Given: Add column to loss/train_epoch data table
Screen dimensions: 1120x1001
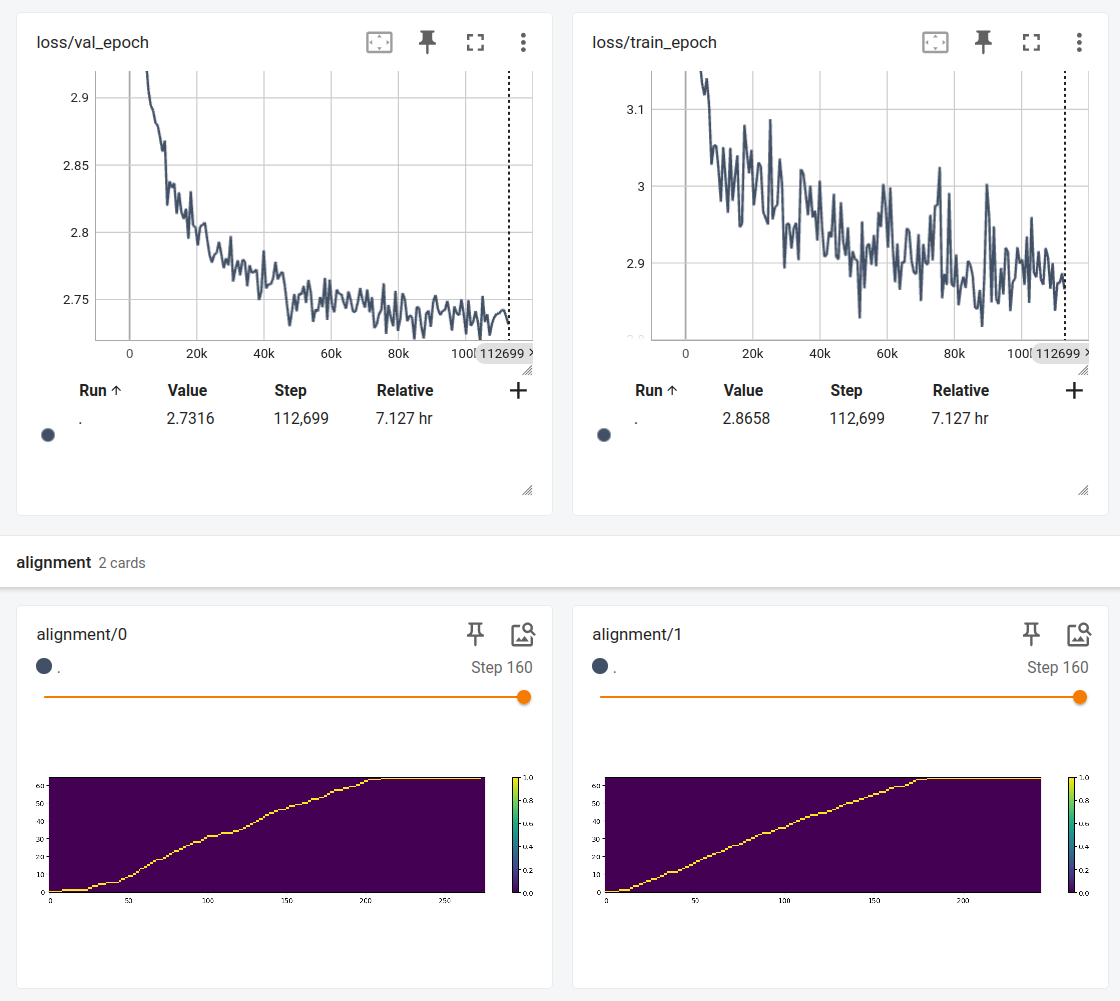Looking at the screenshot, I should (1074, 391).
